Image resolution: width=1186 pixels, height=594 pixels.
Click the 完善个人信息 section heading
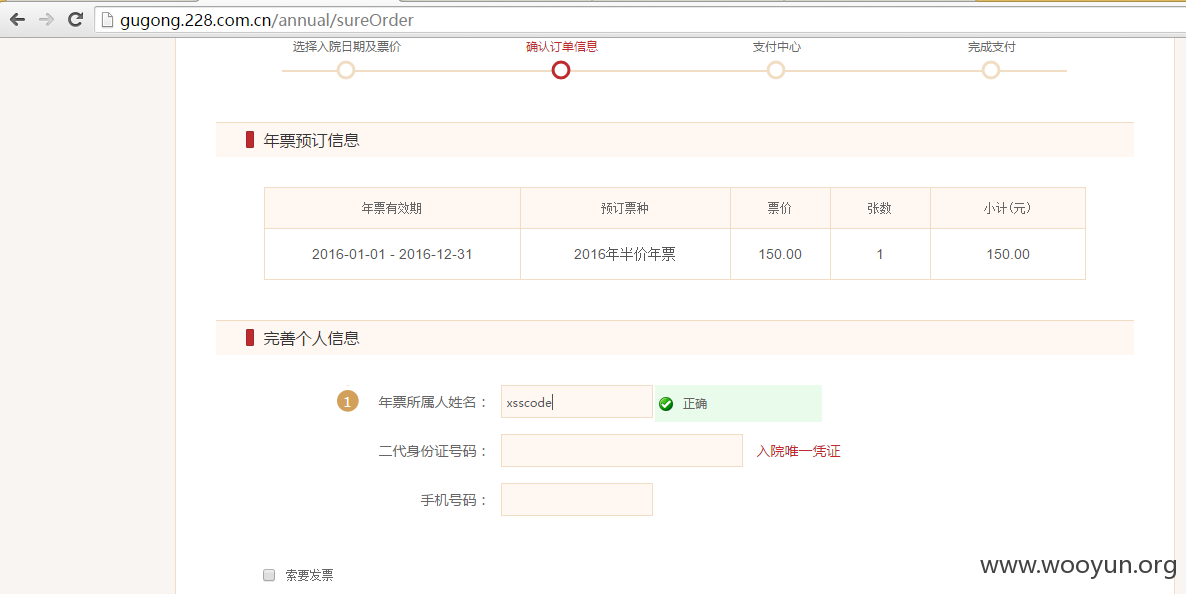pos(311,338)
